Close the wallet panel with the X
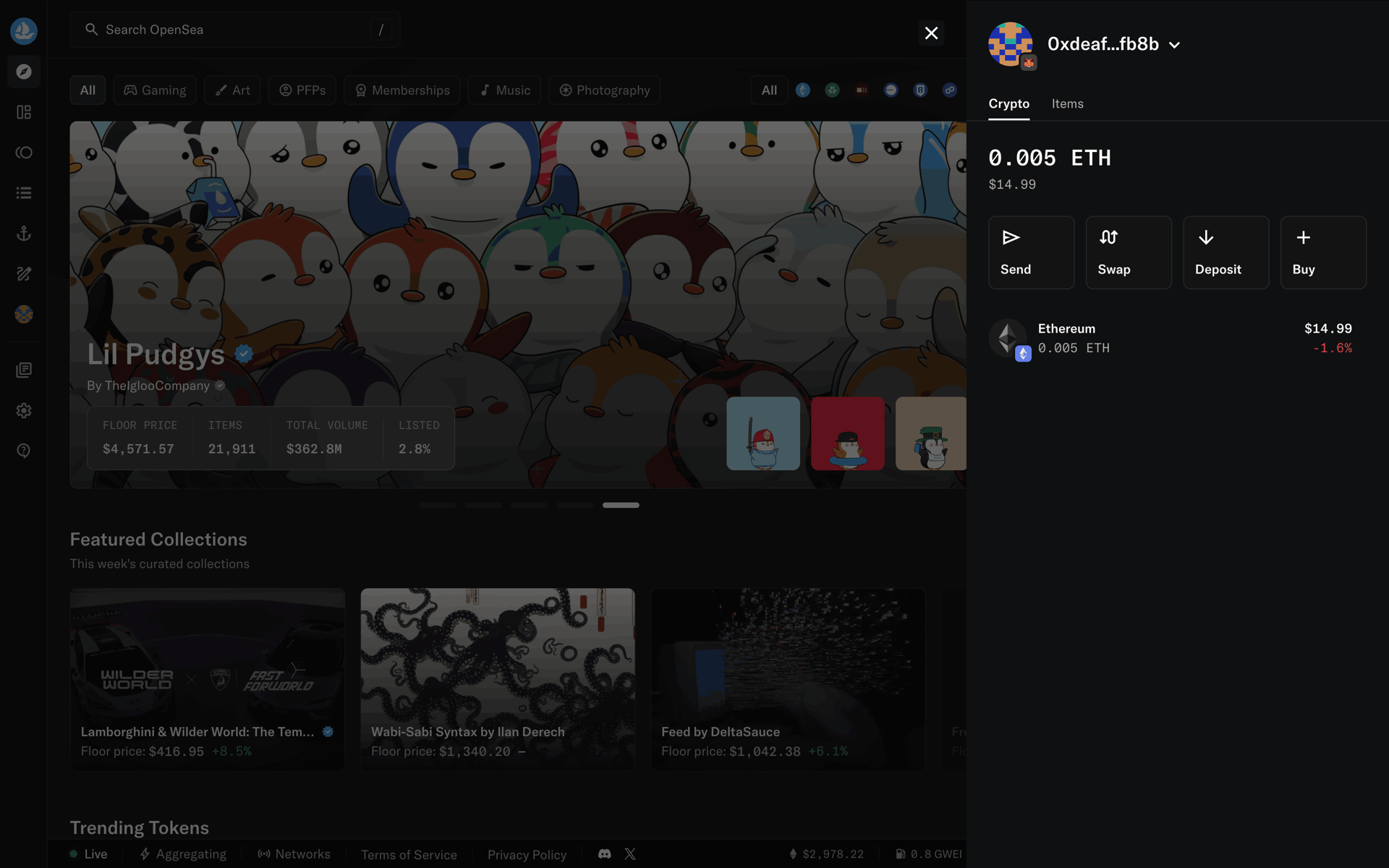The image size is (1389, 868). [931, 33]
